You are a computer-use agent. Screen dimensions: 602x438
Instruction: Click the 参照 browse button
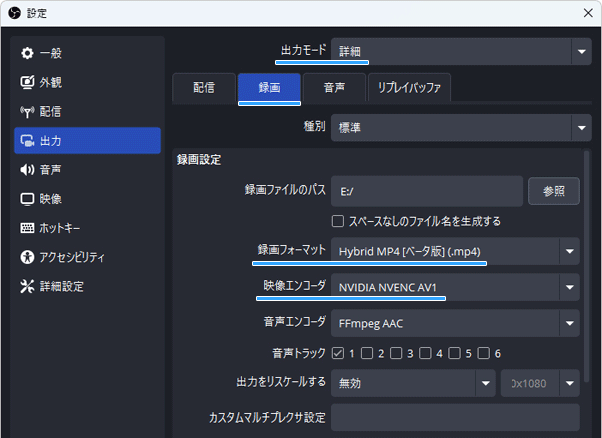554,191
